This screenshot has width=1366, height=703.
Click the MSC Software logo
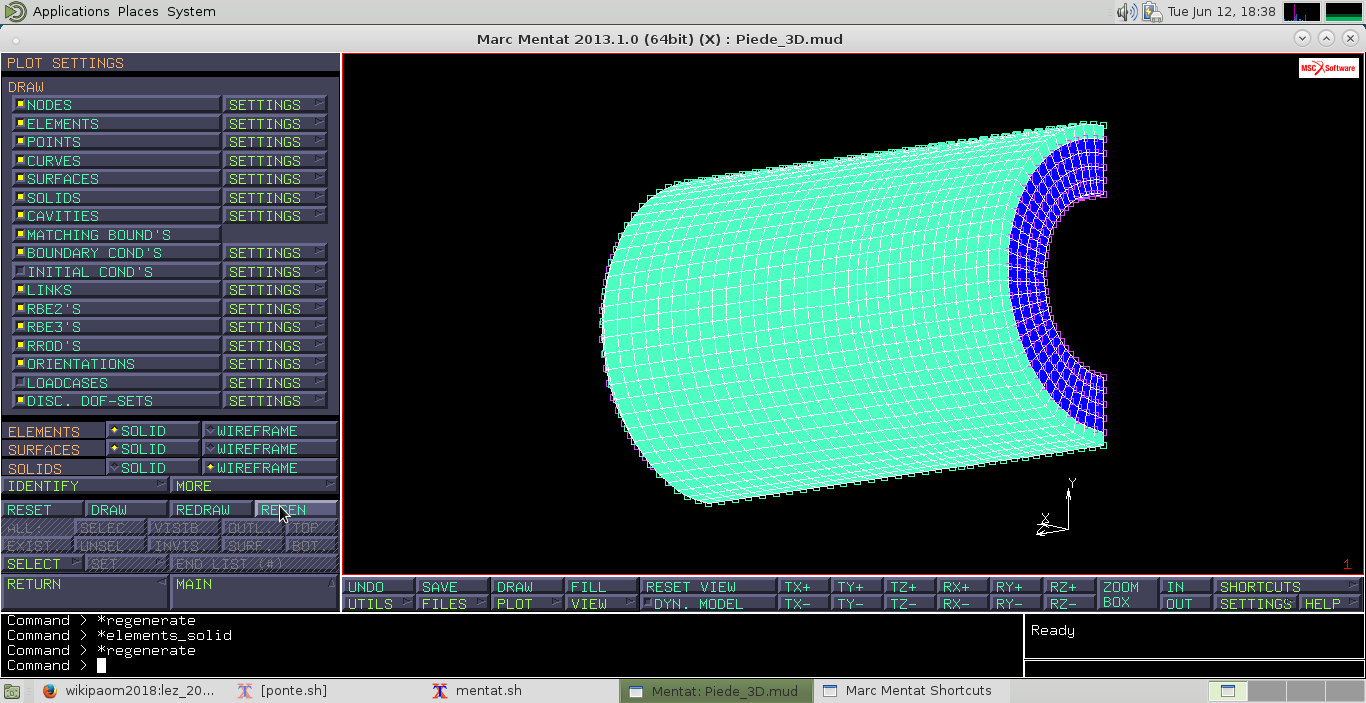pos(1329,68)
